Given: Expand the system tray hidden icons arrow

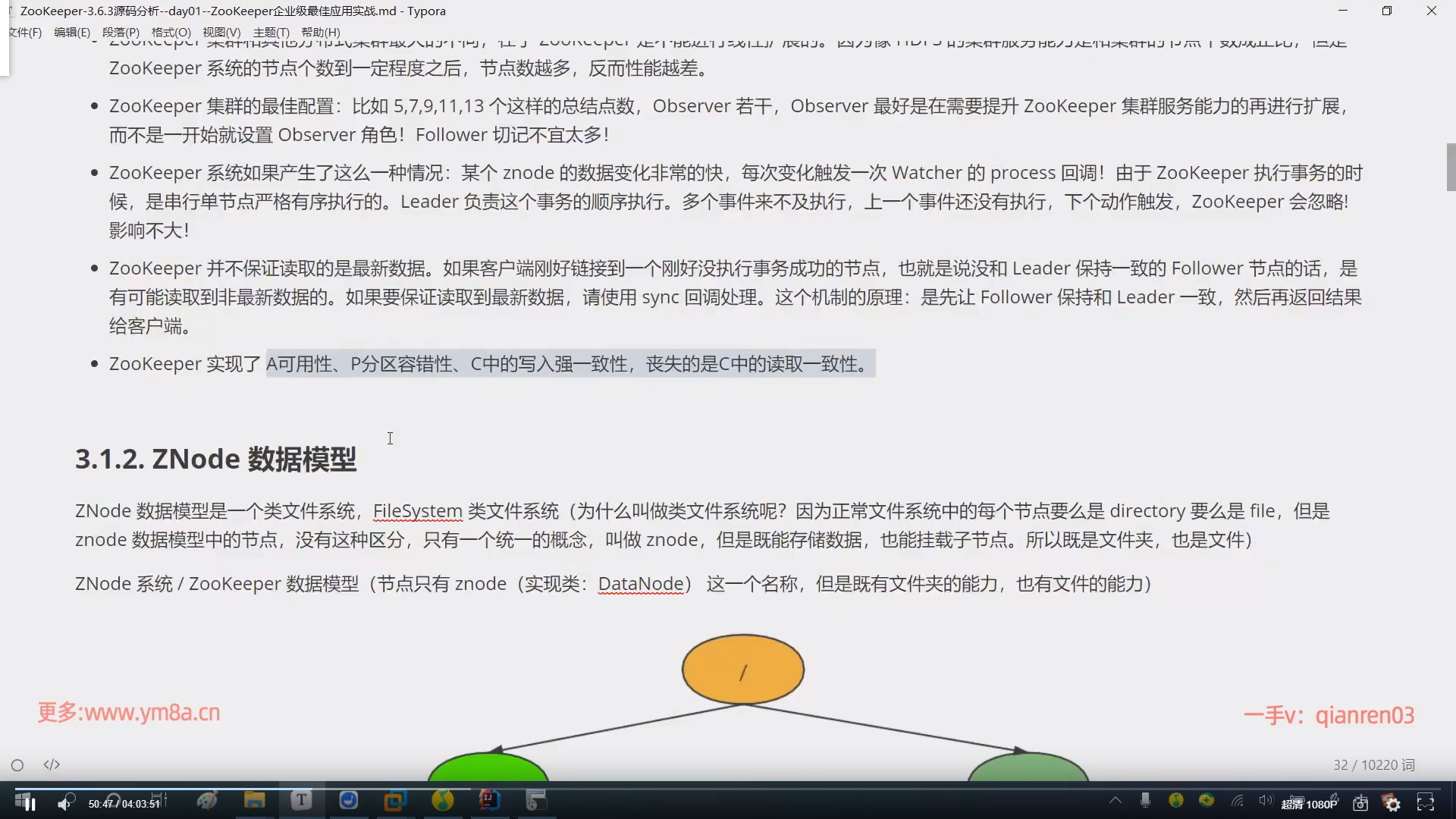Looking at the screenshot, I should [1115, 800].
